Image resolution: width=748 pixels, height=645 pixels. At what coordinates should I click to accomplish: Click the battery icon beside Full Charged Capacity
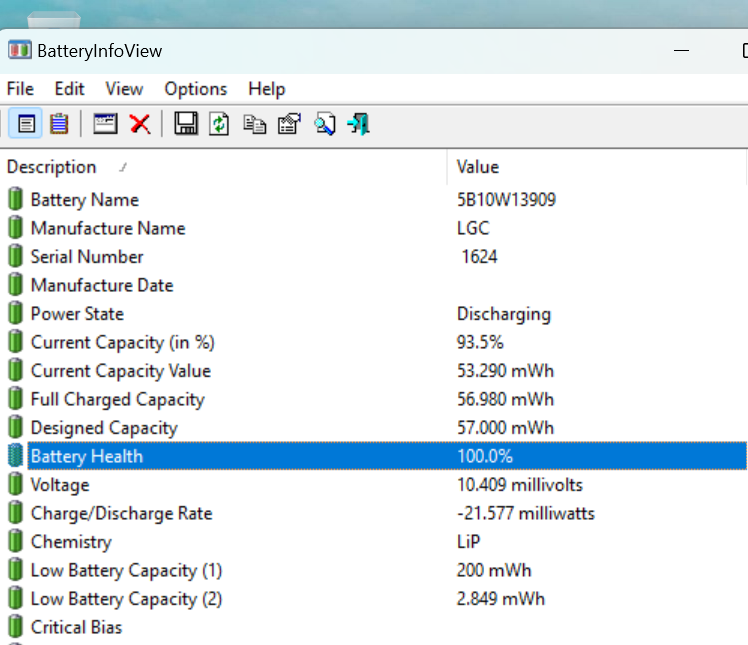pos(15,399)
